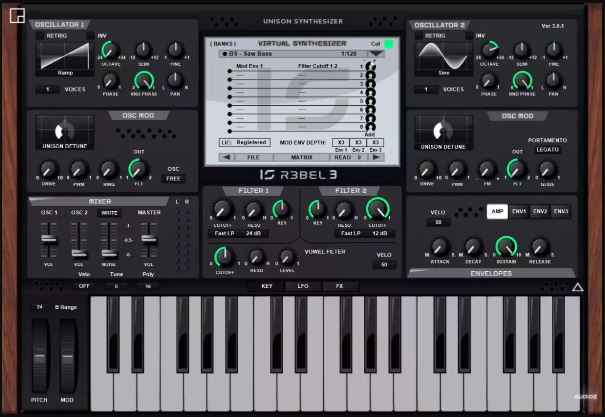Click Filter 1 Reso knob
Image resolution: width=605 pixels, height=417 pixels.
pyautogui.click(x=254, y=210)
